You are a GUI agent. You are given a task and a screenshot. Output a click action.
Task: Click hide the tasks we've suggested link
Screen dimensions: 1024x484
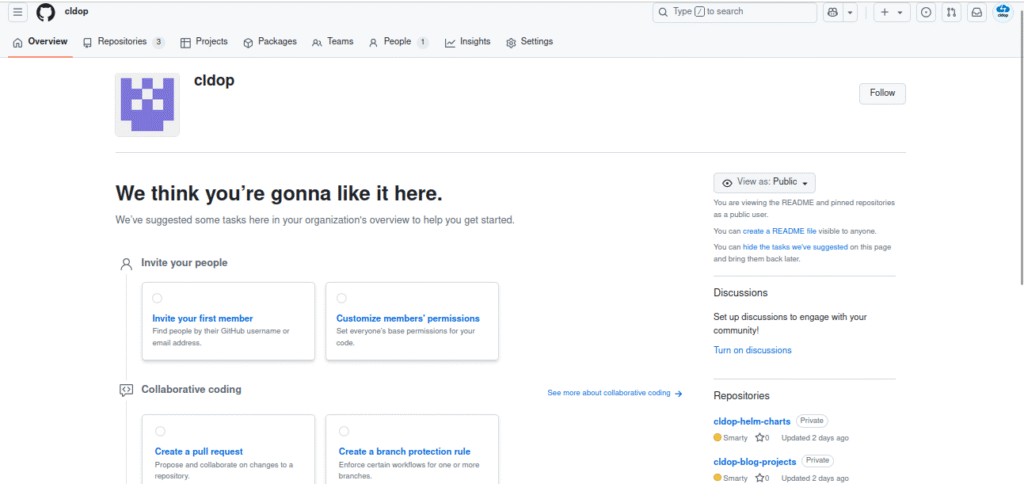[x=795, y=248]
